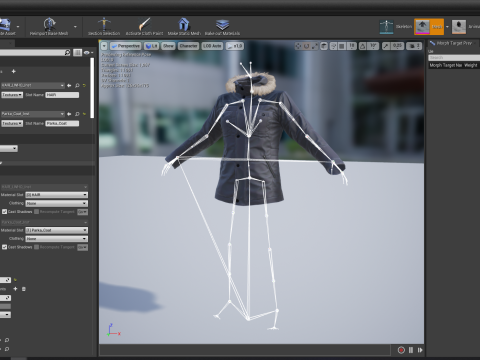Open Textures dropdown for Parka_Coat slot
Viewport: 480px width, 360px height.
coord(12,123)
